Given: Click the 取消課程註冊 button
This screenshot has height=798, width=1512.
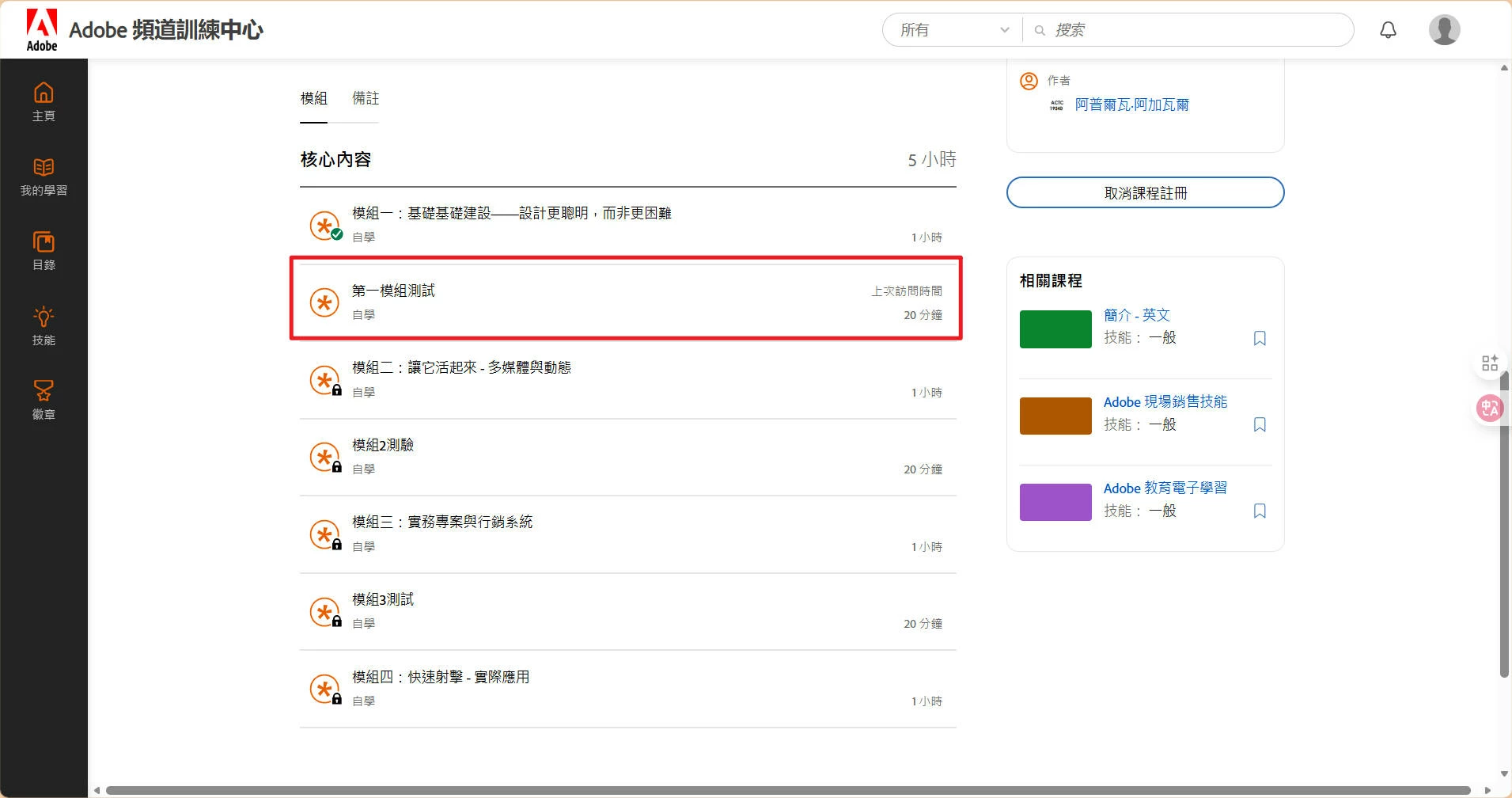Looking at the screenshot, I should click(1145, 192).
